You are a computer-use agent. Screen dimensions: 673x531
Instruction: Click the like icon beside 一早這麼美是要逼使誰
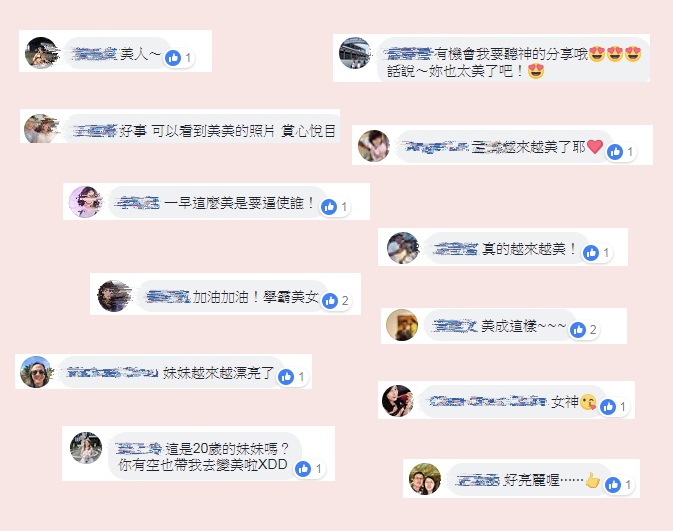[x=329, y=207]
